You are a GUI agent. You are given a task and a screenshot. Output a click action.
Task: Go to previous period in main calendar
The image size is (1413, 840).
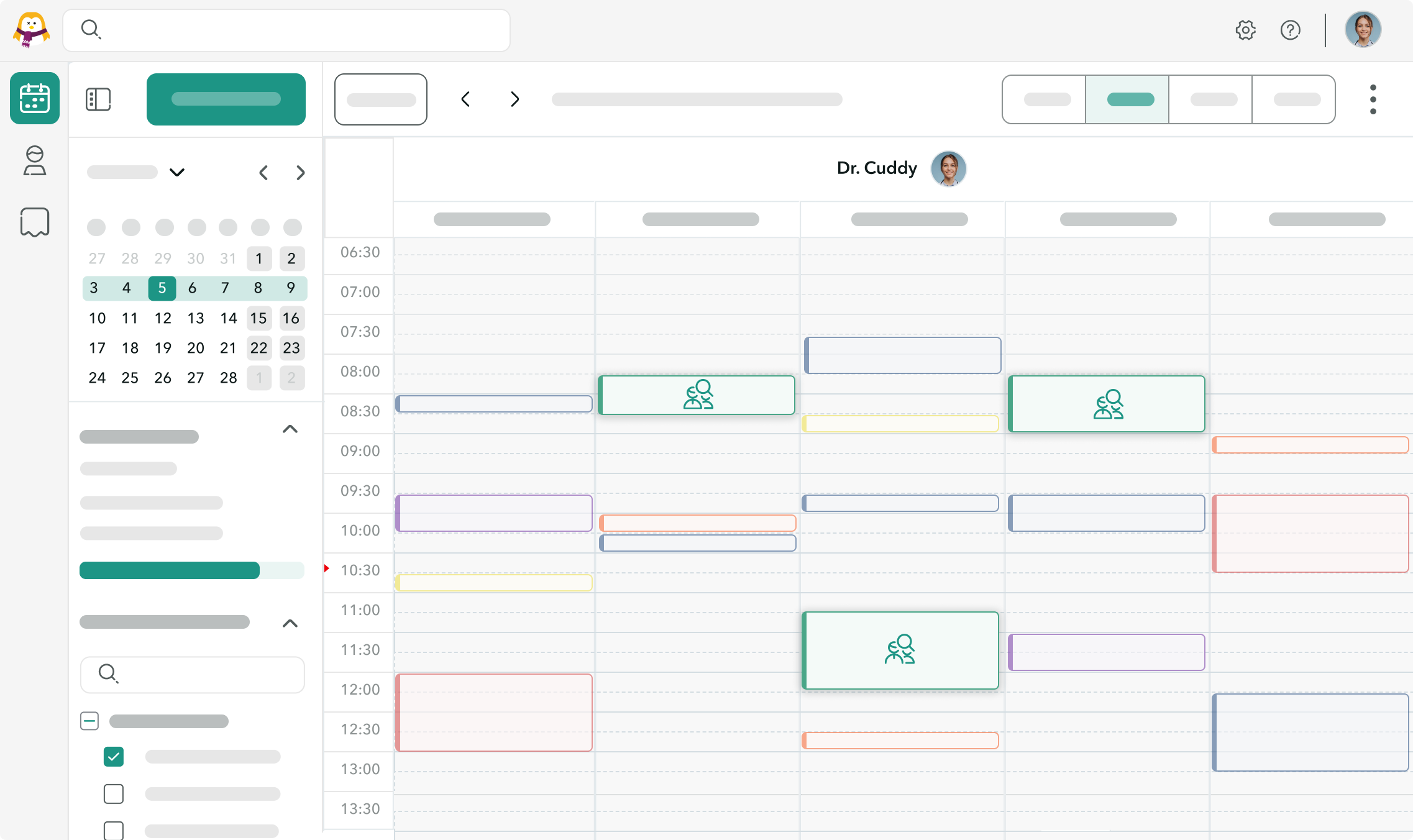tap(465, 99)
